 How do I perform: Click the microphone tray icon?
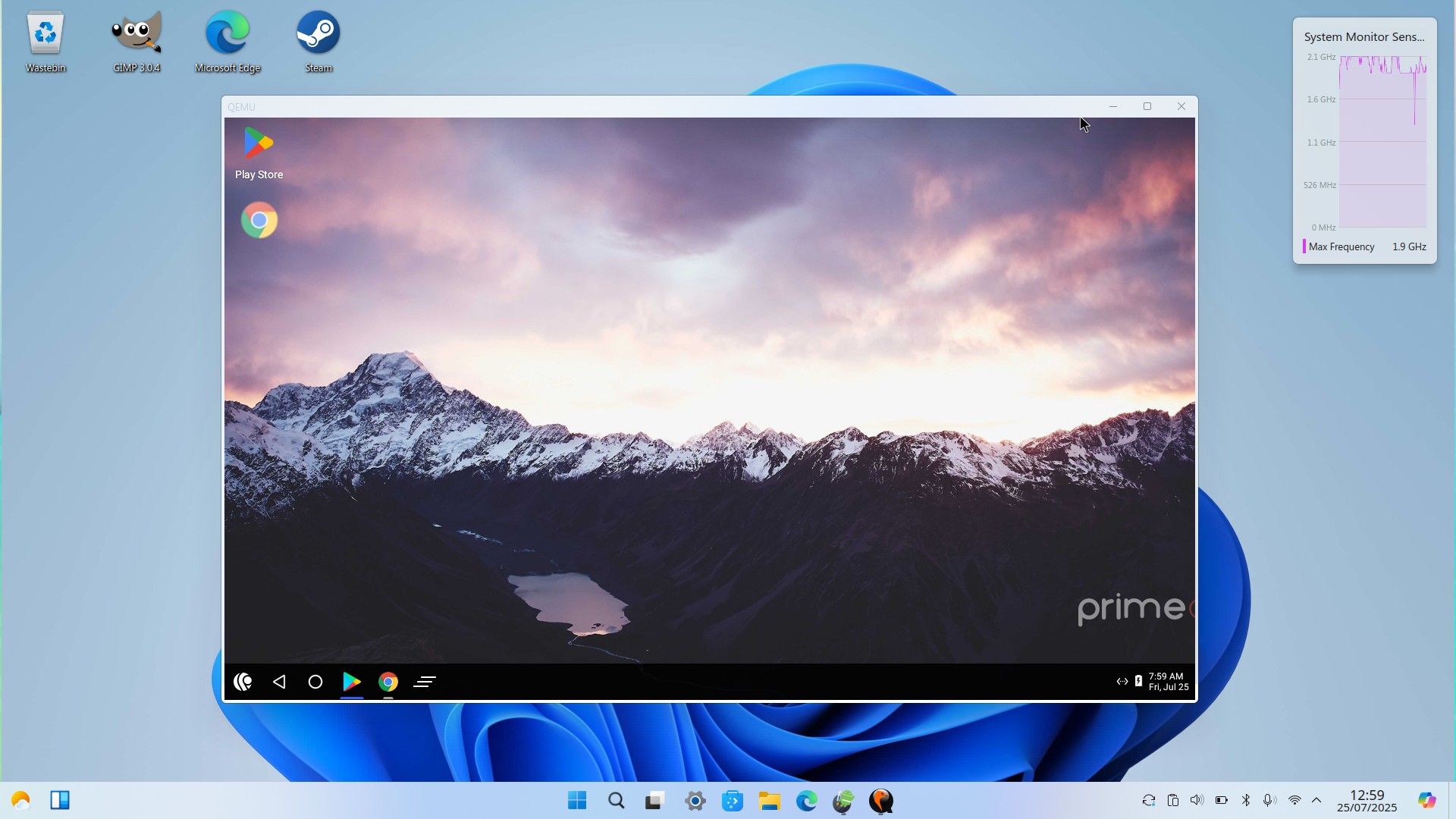click(1269, 800)
